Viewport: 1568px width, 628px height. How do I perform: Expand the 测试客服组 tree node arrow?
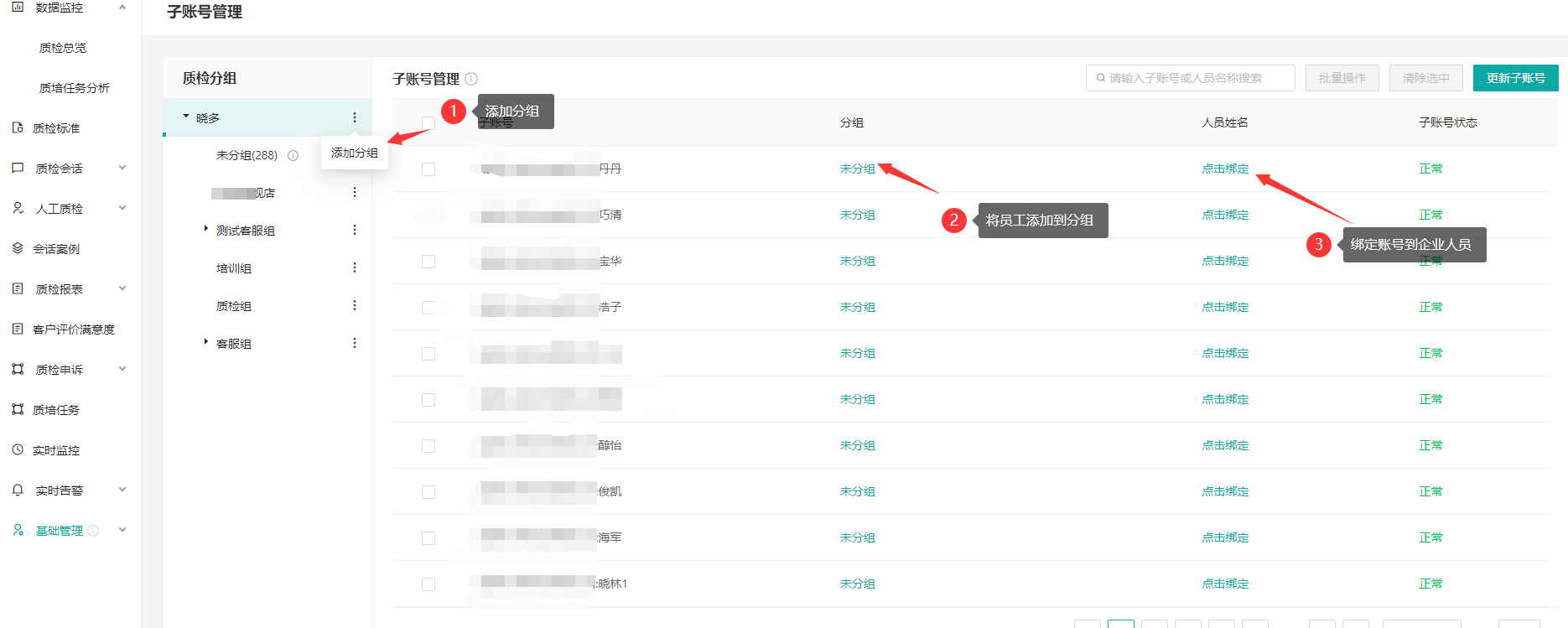pyautogui.click(x=205, y=228)
